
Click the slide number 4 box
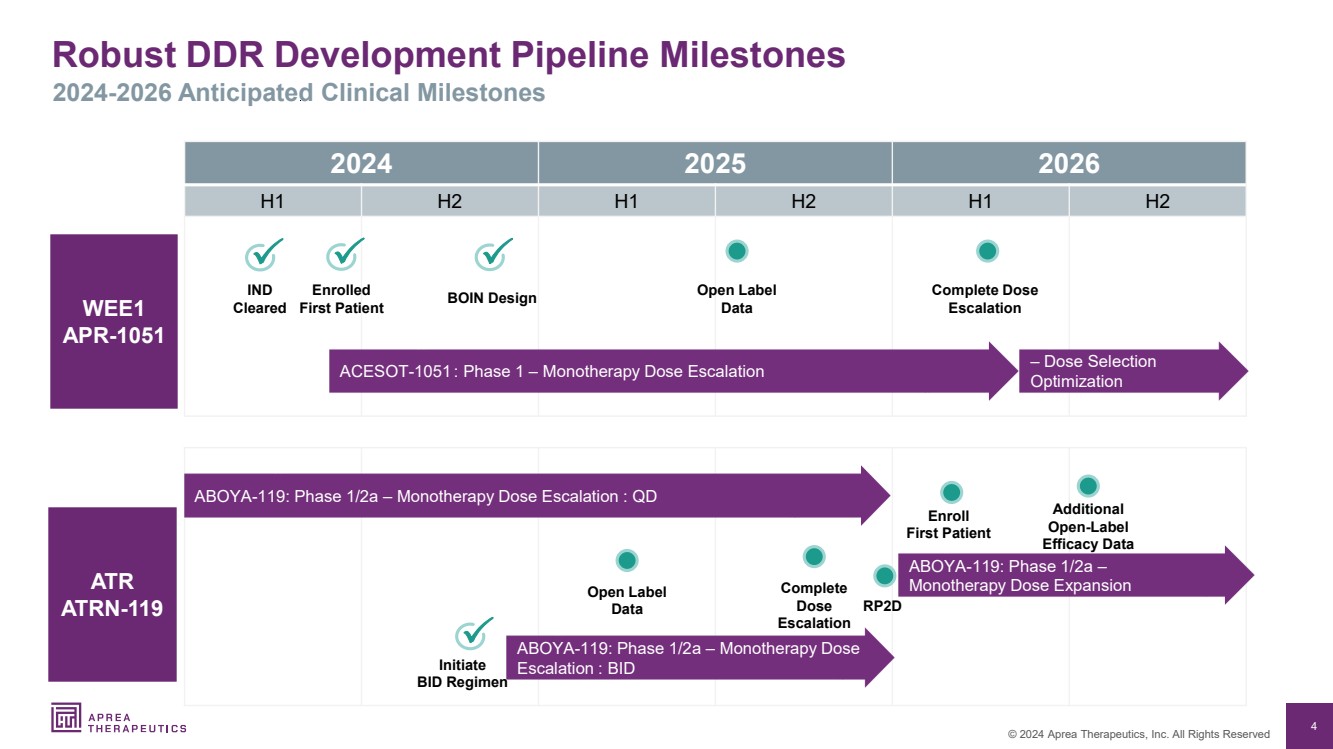pos(1313,726)
